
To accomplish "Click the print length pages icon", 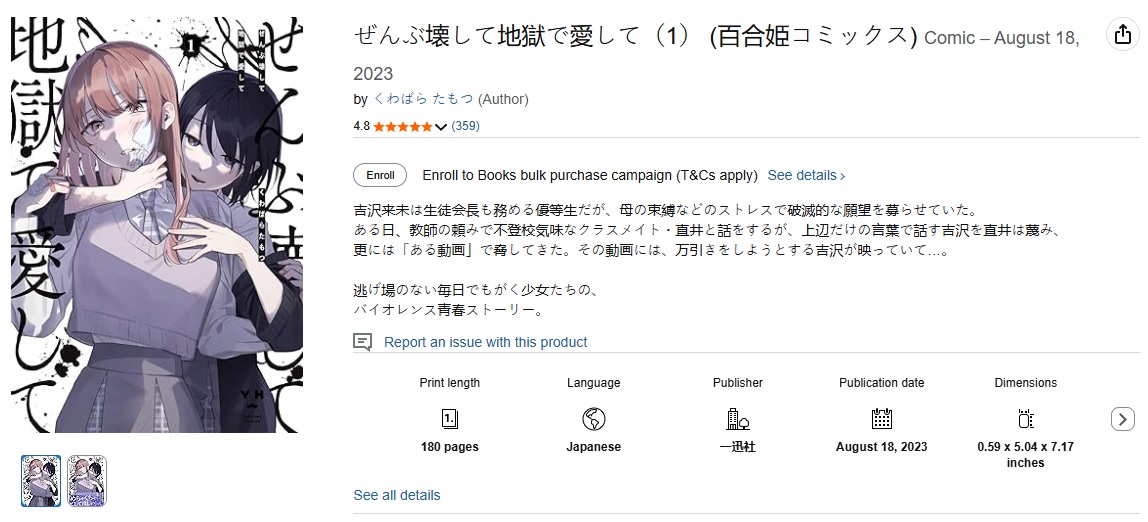I will click(x=450, y=418).
